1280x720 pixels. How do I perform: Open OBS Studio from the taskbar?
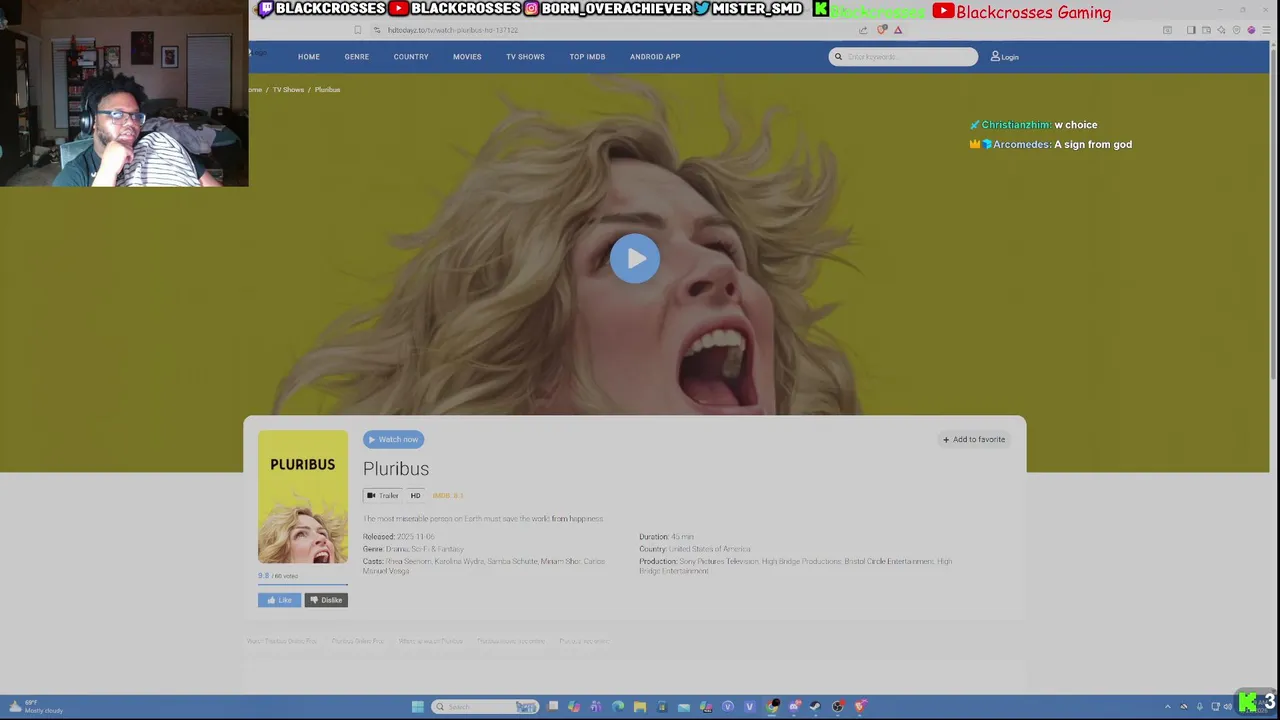[837, 707]
